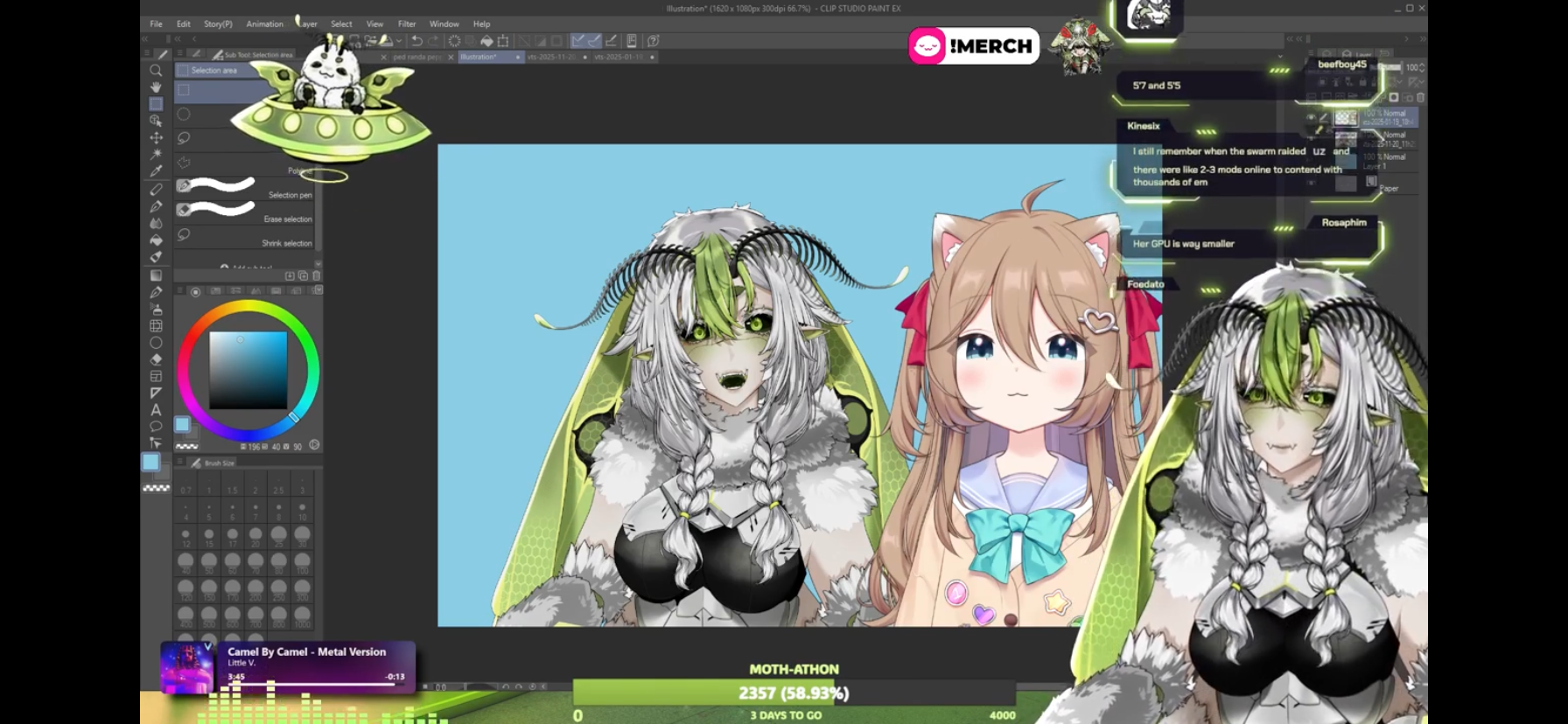The height and width of the screenshot is (724, 1568).
Task: Select the Eyedropper tool in toolbar
Action: point(156,171)
